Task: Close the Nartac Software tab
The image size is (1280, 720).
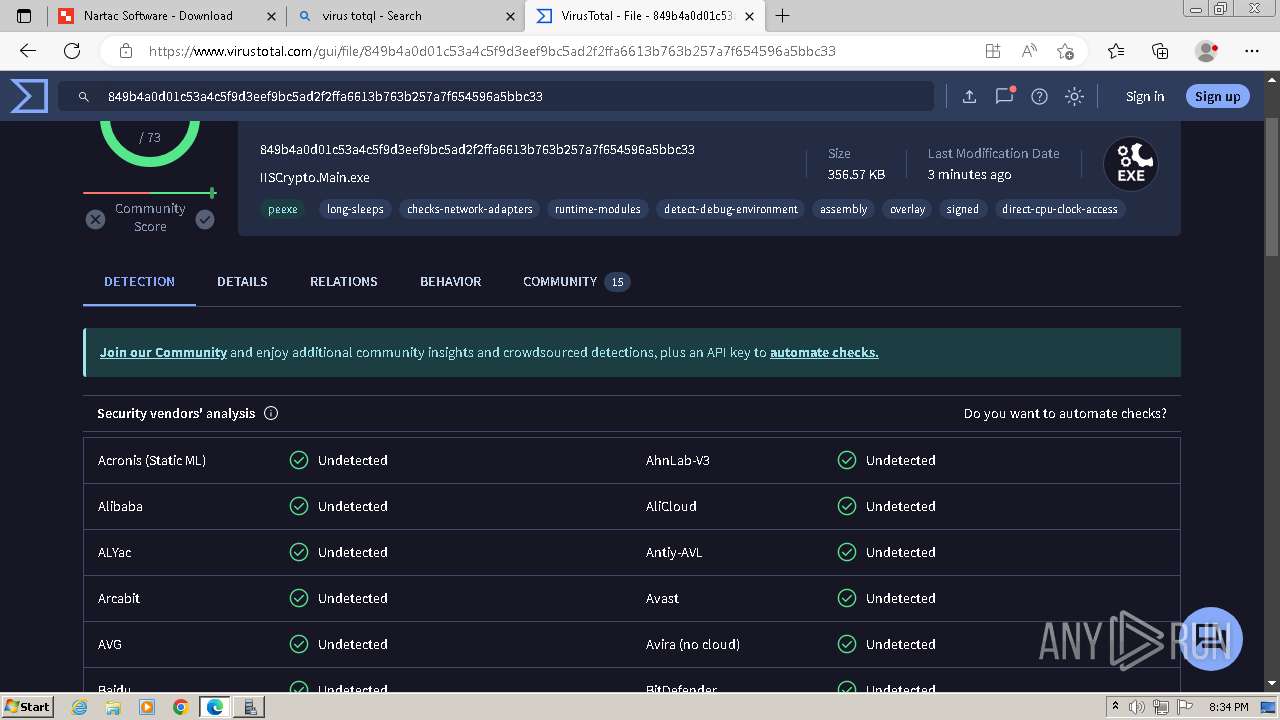Action: click(272, 16)
